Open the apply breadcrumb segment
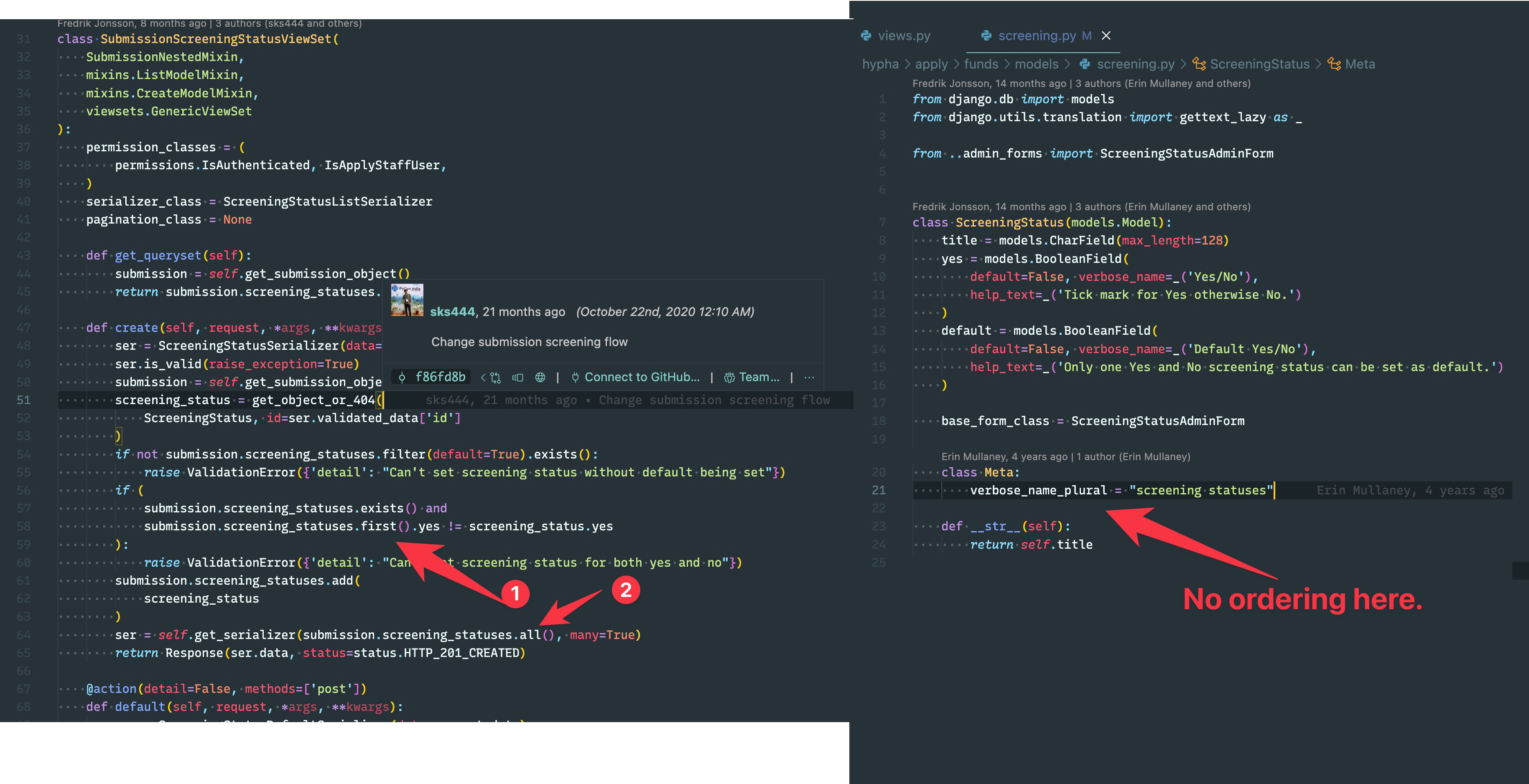 [931, 64]
